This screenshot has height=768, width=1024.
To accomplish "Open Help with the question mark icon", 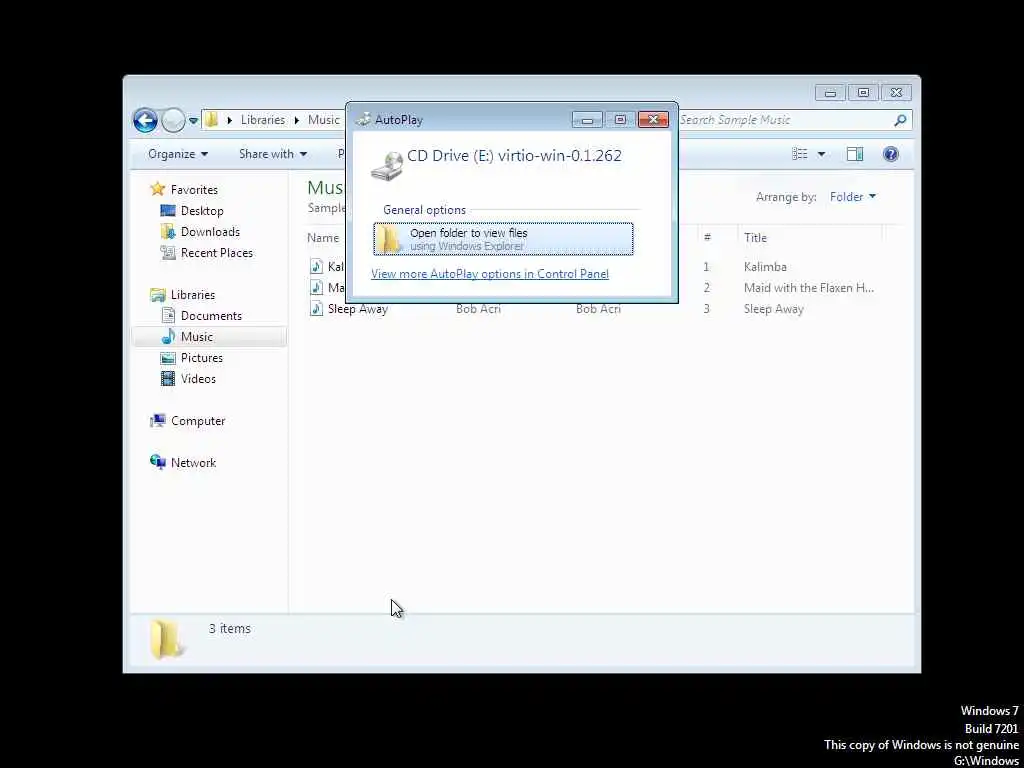I will click(x=891, y=154).
